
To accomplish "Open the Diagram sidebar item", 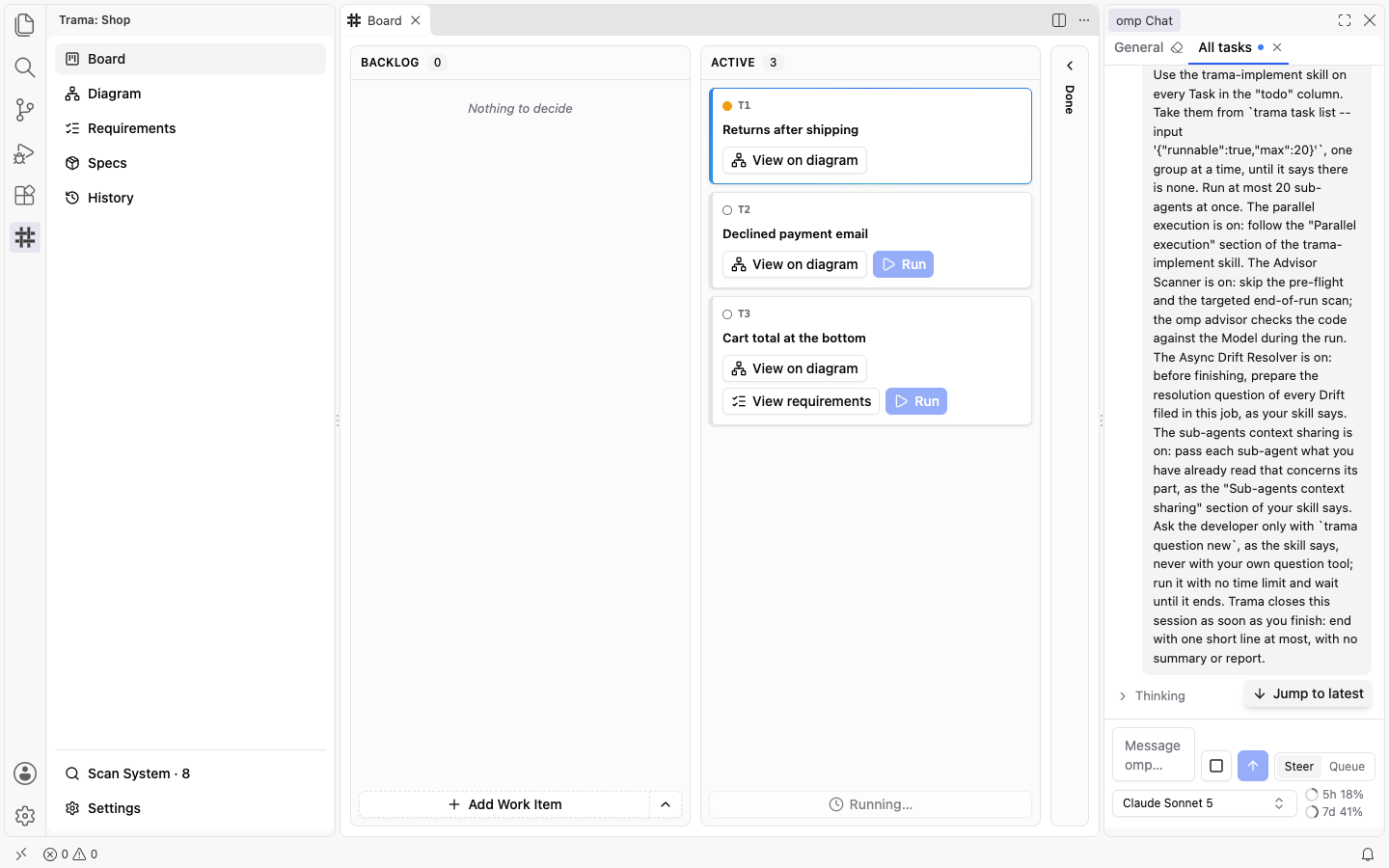I will click(190, 94).
